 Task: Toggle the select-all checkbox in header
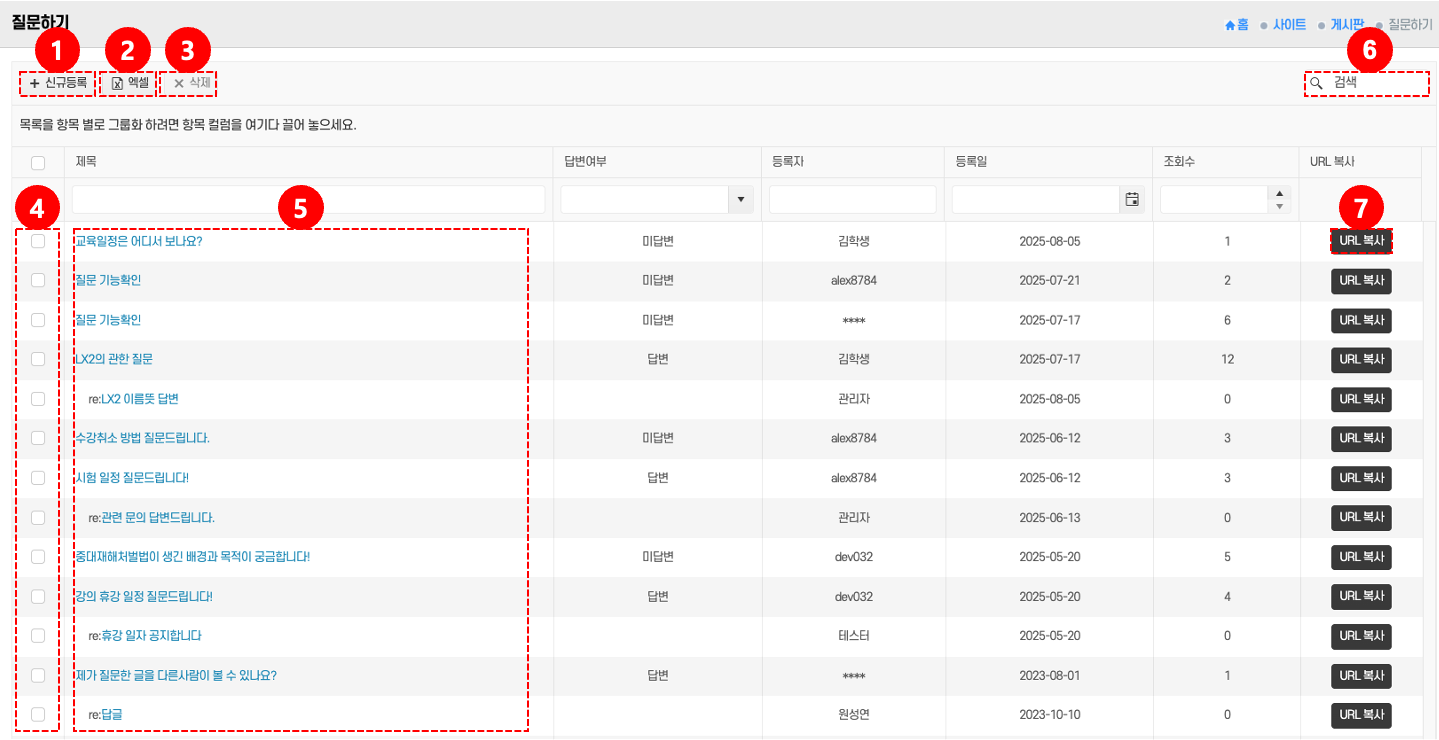[x=38, y=163]
